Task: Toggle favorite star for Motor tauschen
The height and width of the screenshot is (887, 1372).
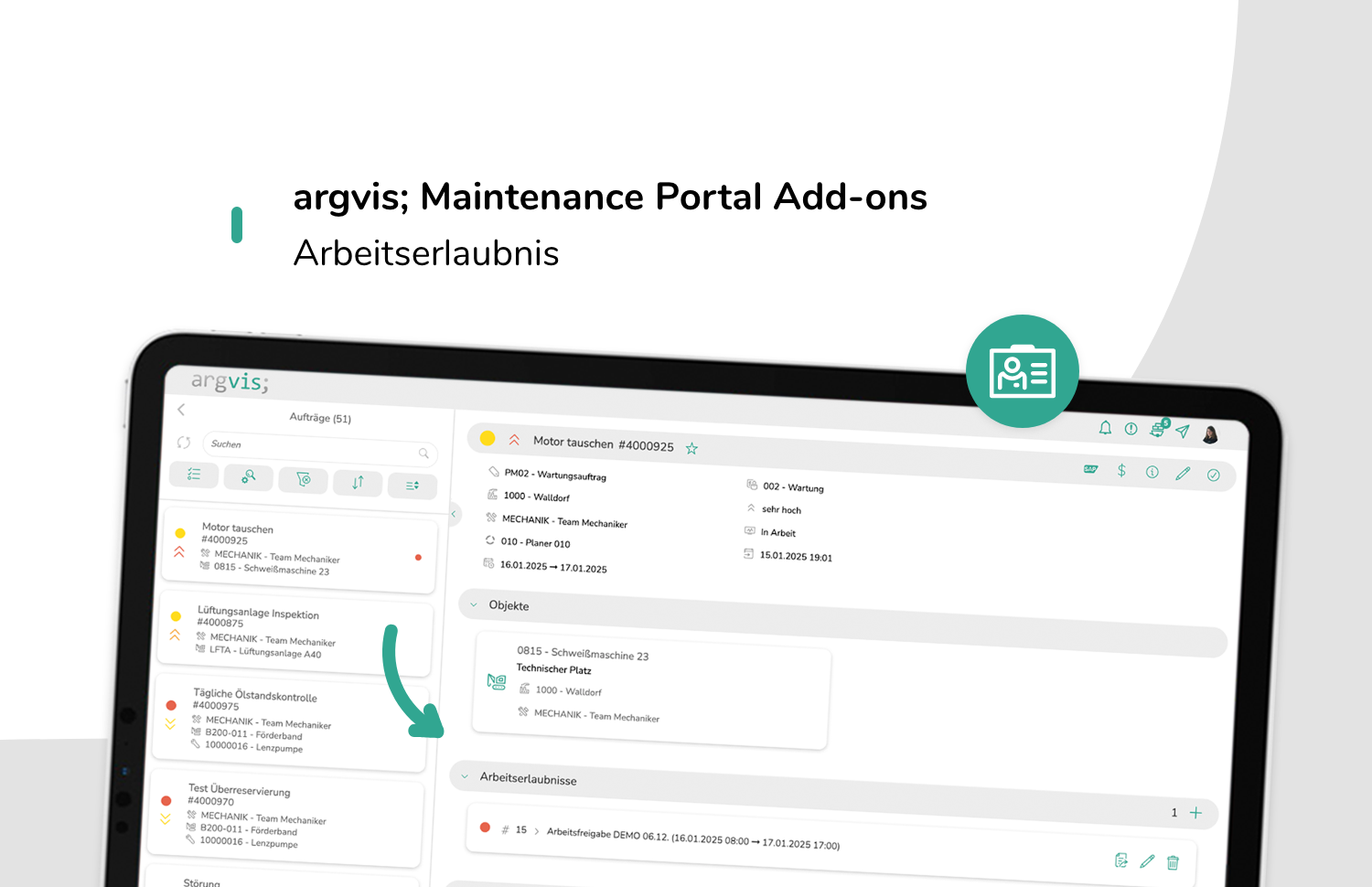Action: click(691, 448)
